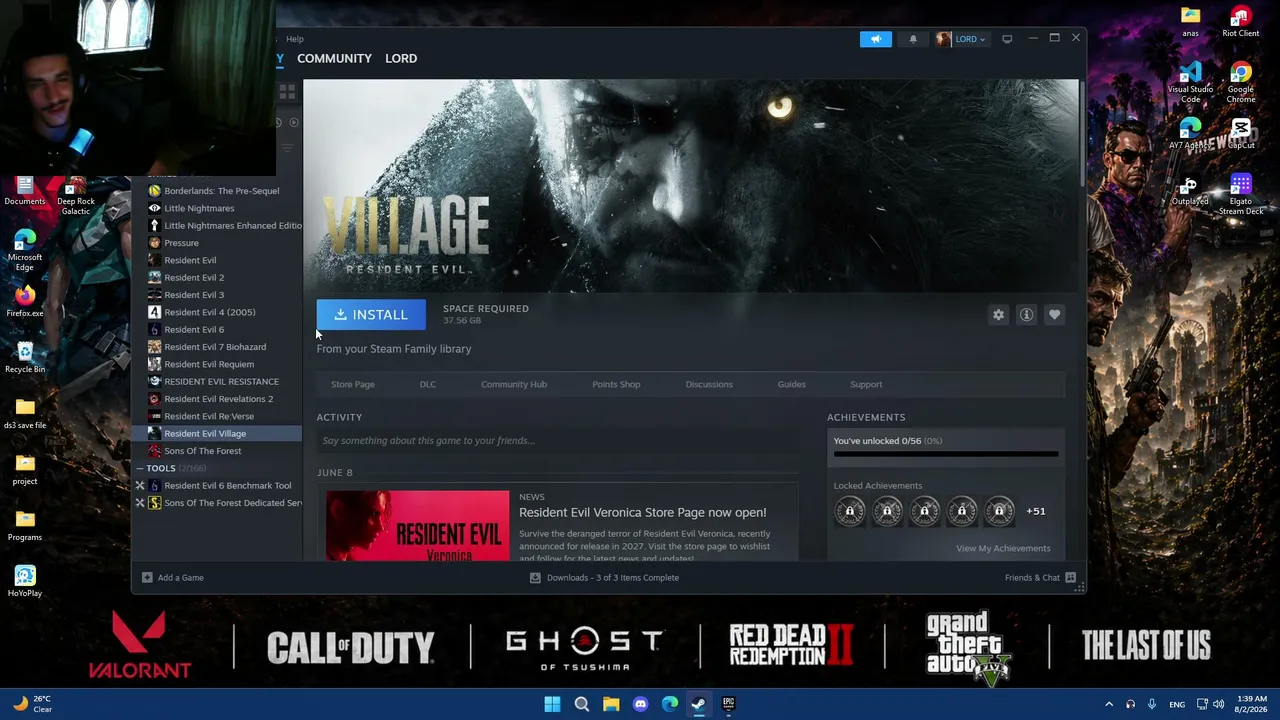Open the Steam notifications bell

tap(913, 39)
